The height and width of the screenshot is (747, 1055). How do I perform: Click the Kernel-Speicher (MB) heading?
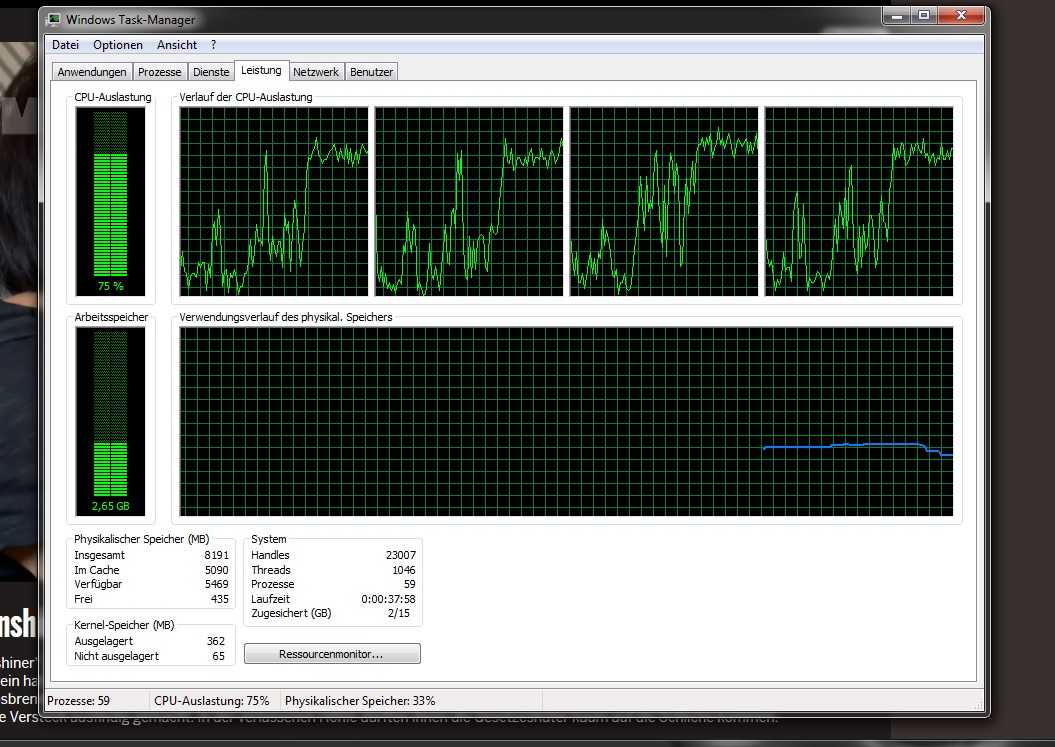point(124,625)
